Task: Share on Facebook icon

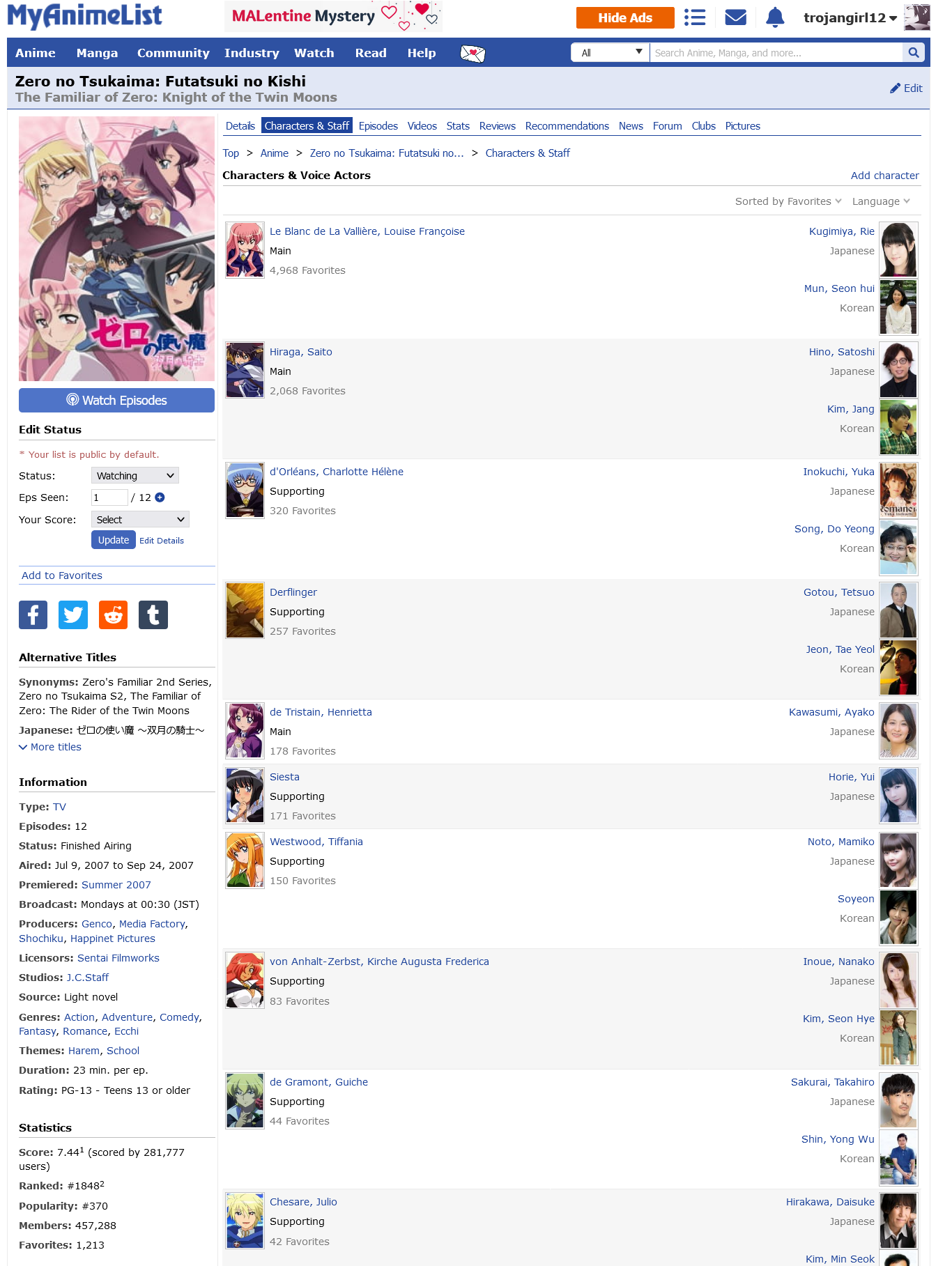Action: [33, 615]
